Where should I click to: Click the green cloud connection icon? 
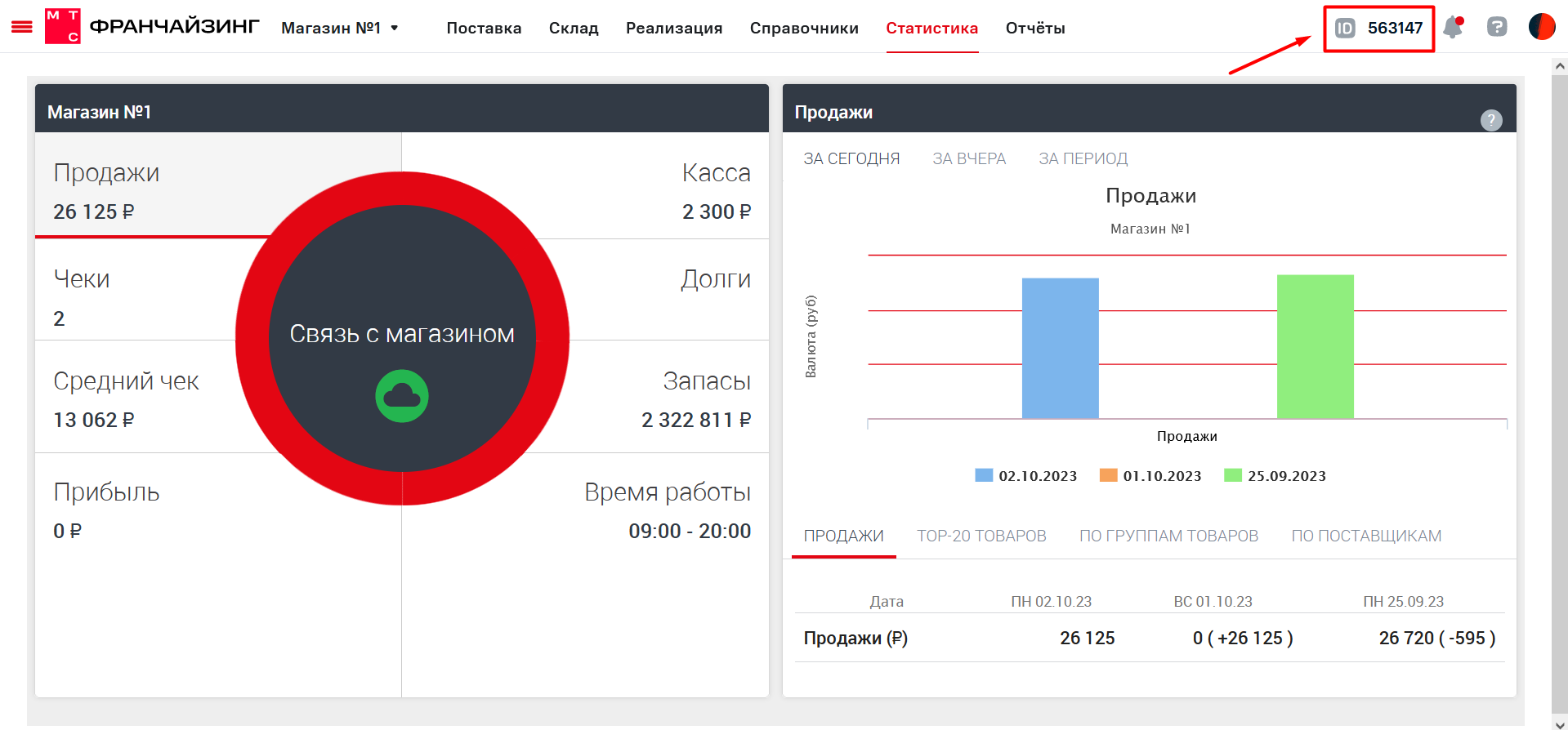pos(402,396)
